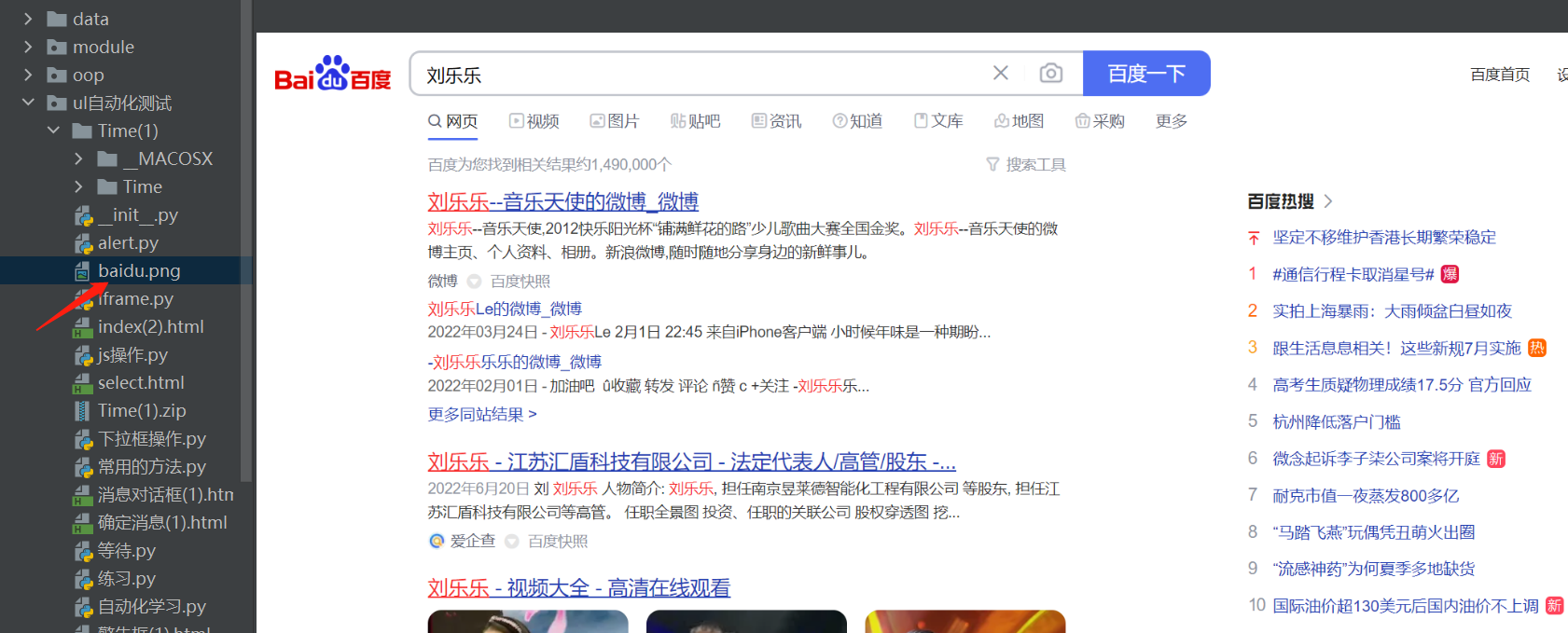The image size is (1568, 633).
Task: Open hot search 坚定不移维护香港长期繁荣稳定
Action: pos(1384,238)
